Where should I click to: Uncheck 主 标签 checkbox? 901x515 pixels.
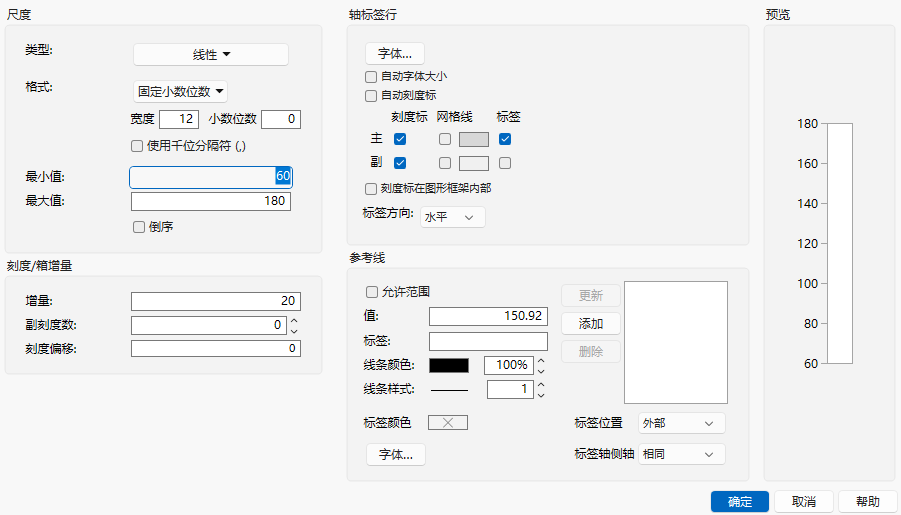pos(505,139)
